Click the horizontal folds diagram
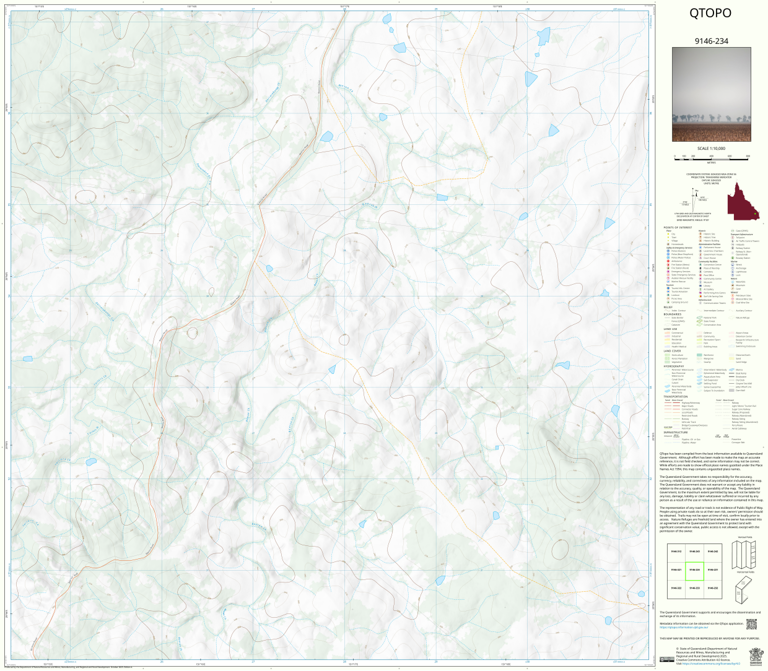 pos(744,589)
